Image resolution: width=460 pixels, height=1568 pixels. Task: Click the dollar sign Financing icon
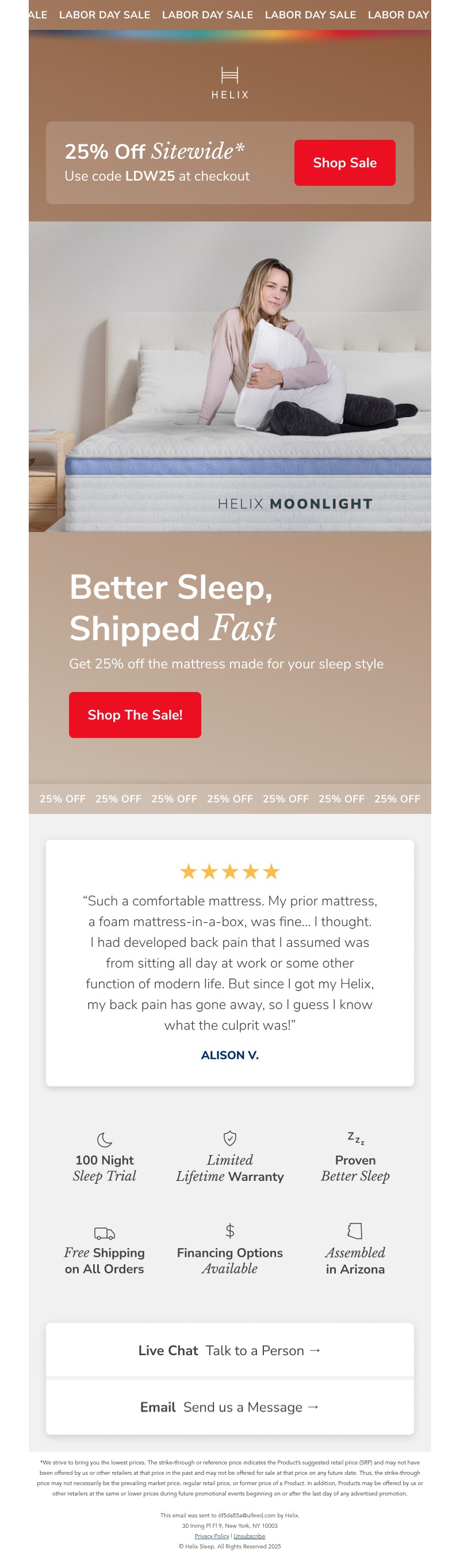pyautogui.click(x=229, y=1231)
